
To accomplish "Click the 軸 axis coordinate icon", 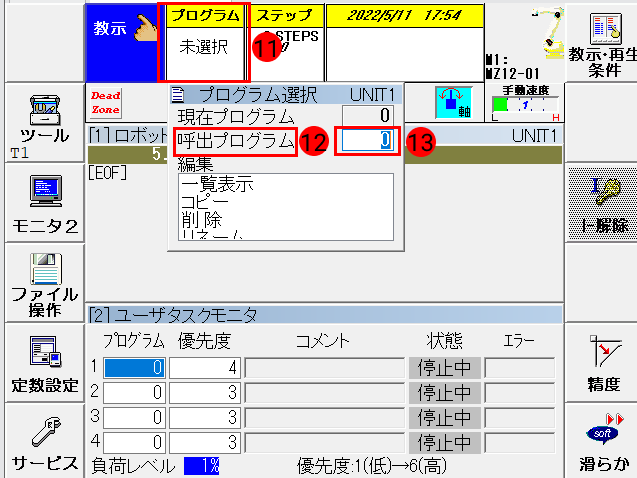I will pyautogui.click(x=453, y=102).
